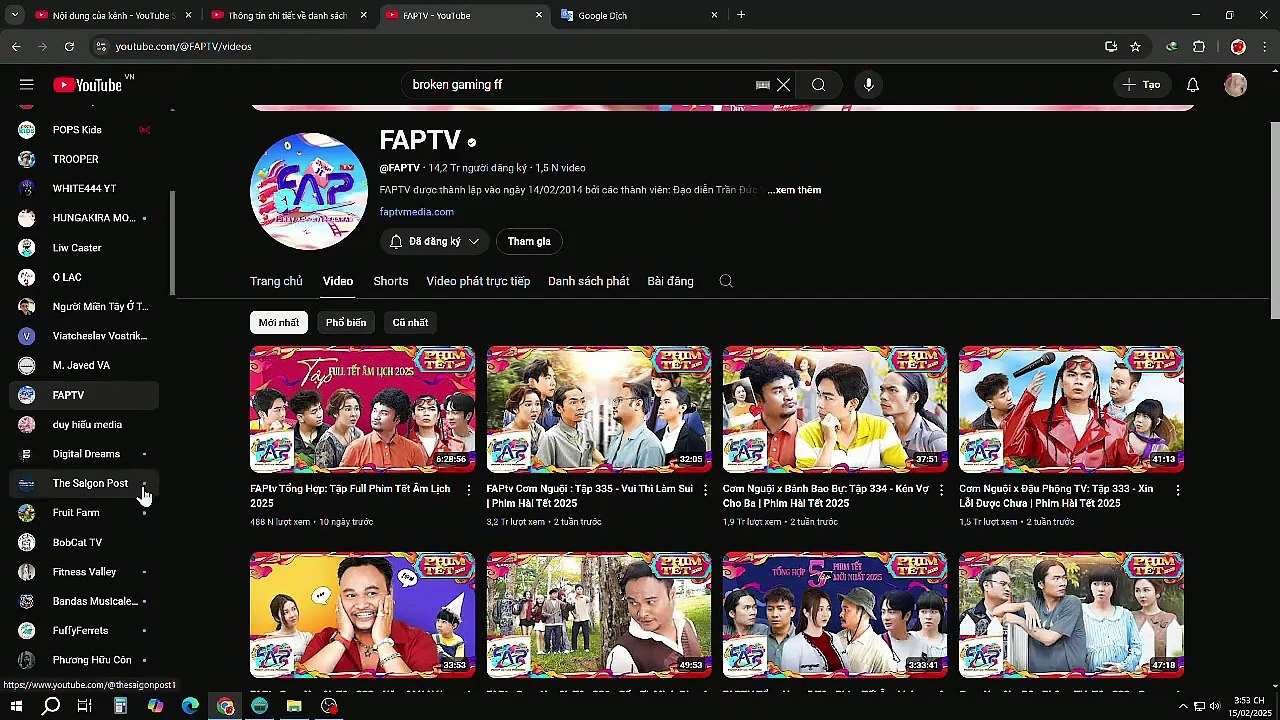
Task: Open the faptvmedia.com link
Action: coord(417,212)
